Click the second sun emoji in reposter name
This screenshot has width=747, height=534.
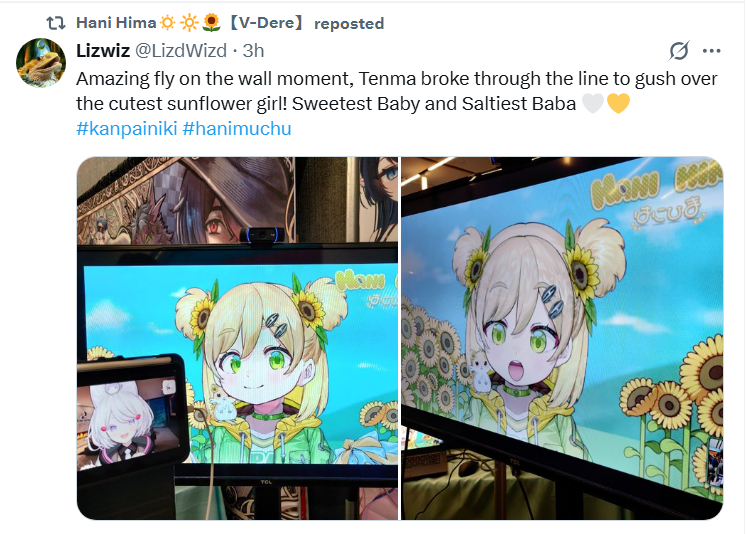189,22
